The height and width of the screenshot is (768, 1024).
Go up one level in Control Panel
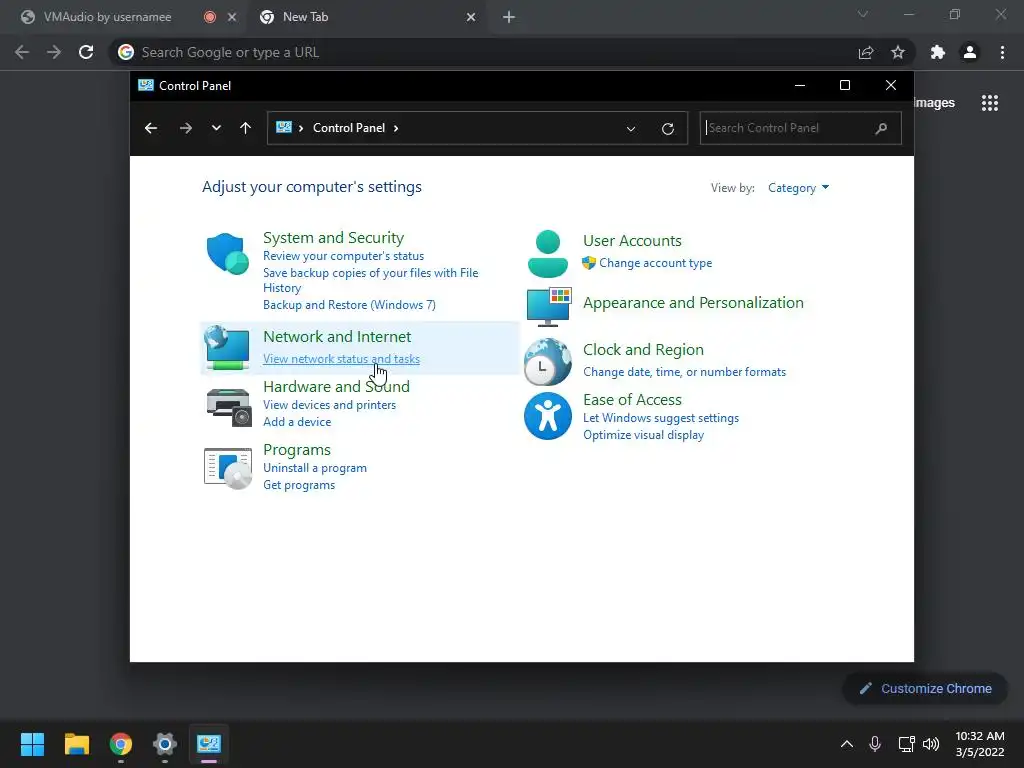(x=246, y=128)
